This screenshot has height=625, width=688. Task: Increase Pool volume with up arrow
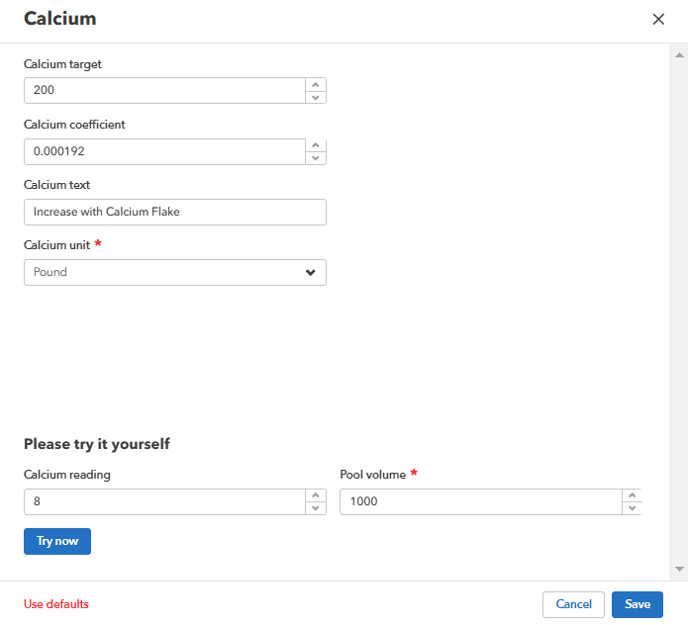click(x=631, y=495)
